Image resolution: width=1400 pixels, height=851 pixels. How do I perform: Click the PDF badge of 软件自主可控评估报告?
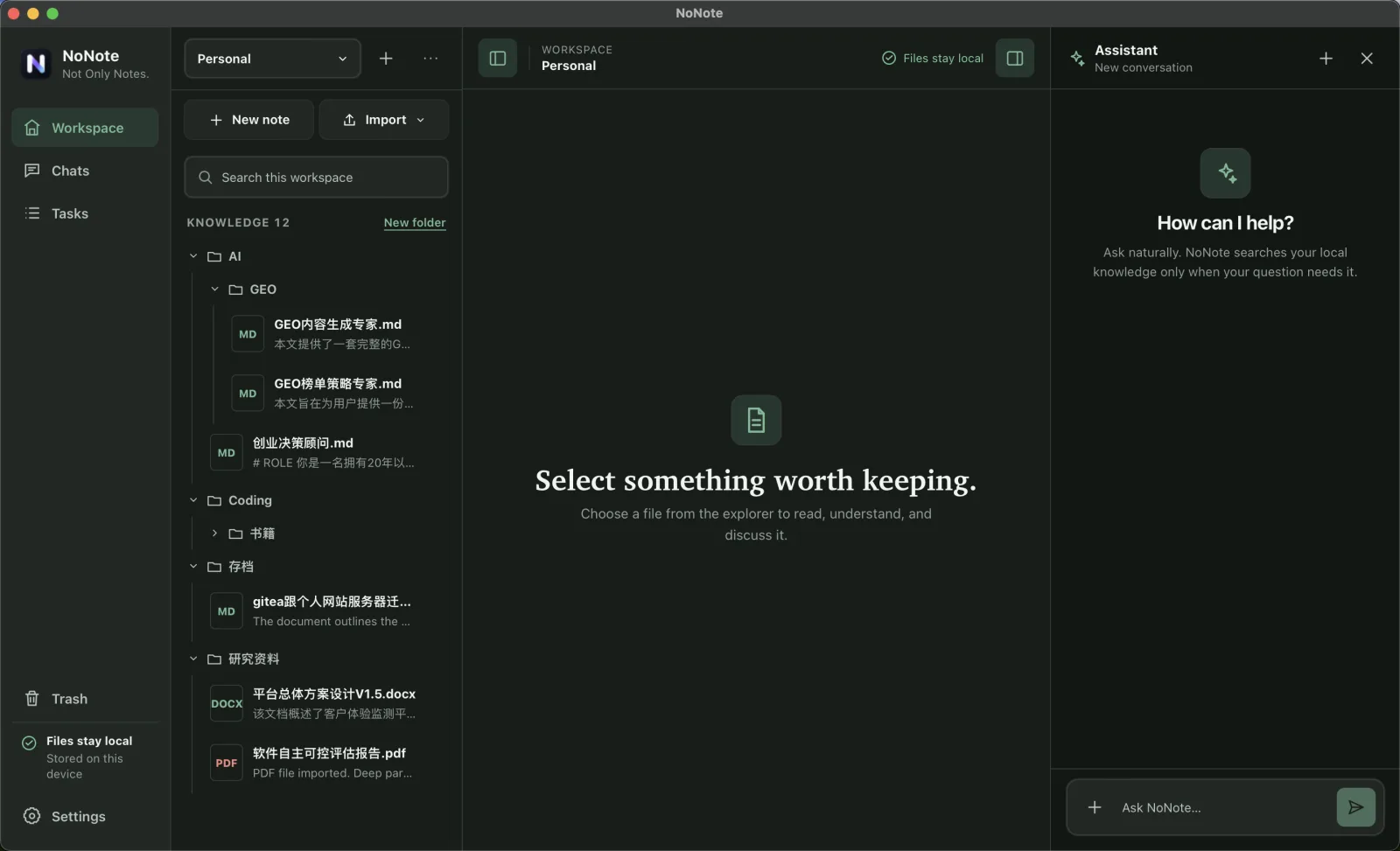click(x=227, y=763)
